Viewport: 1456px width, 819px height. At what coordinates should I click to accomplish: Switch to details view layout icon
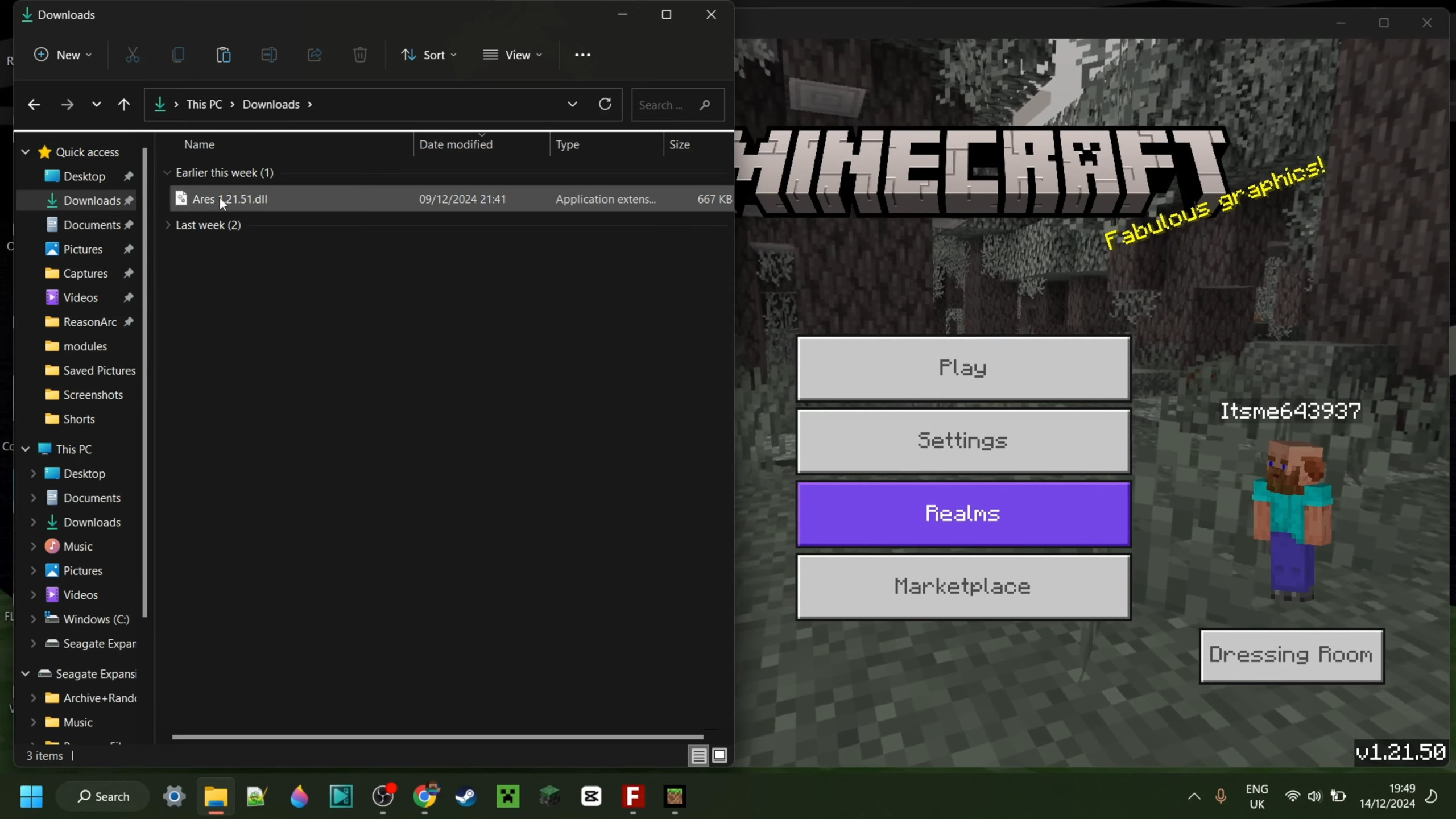click(x=698, y=755)
